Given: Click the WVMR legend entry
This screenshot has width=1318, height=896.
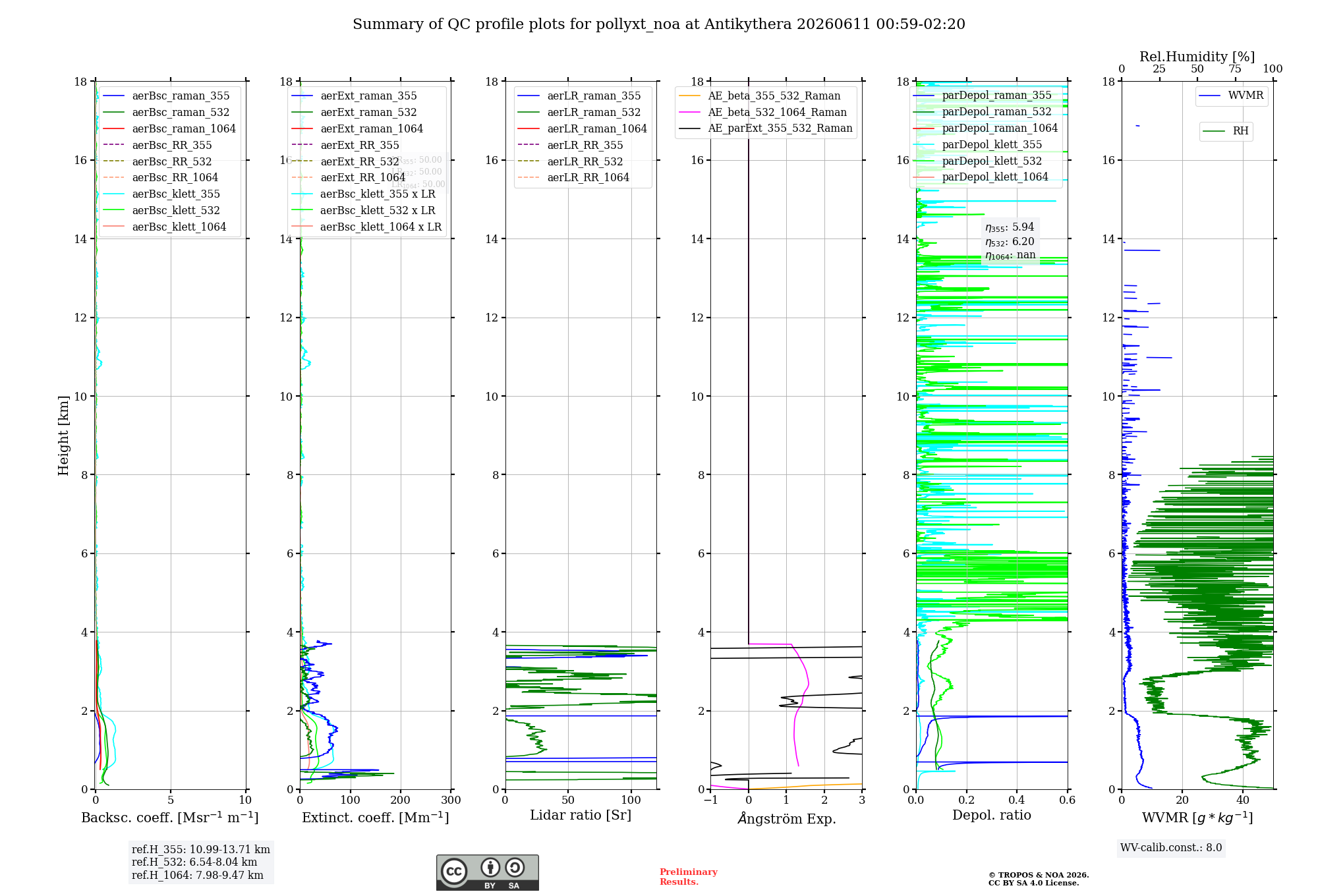Looking at the screenshot, I should (x=1232, y=96).
